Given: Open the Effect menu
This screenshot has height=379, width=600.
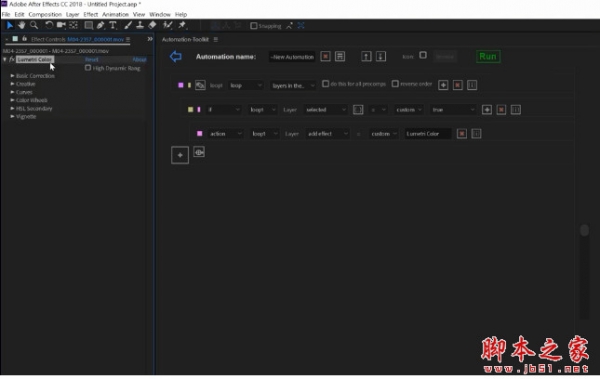Looking at the screenshot, I should [91, 15].
